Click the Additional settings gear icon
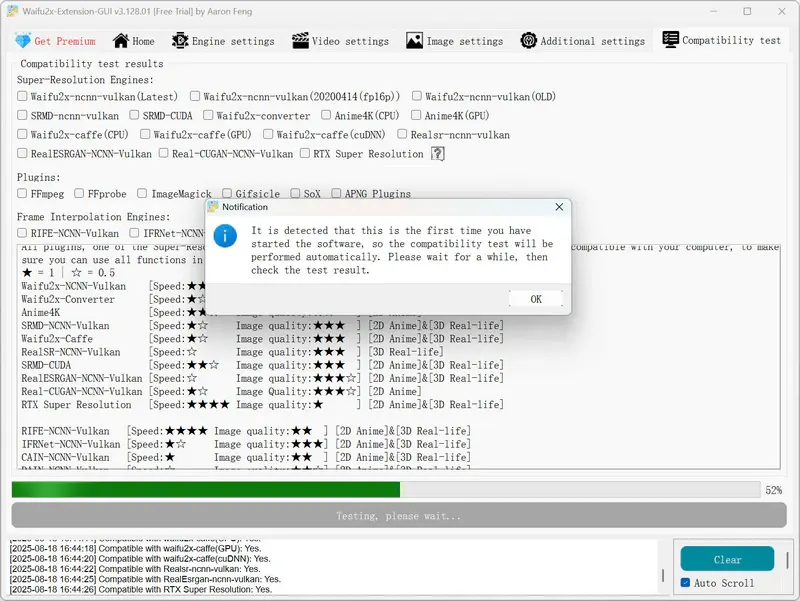This screenshot has width=800, height=601. pos(528,41)
